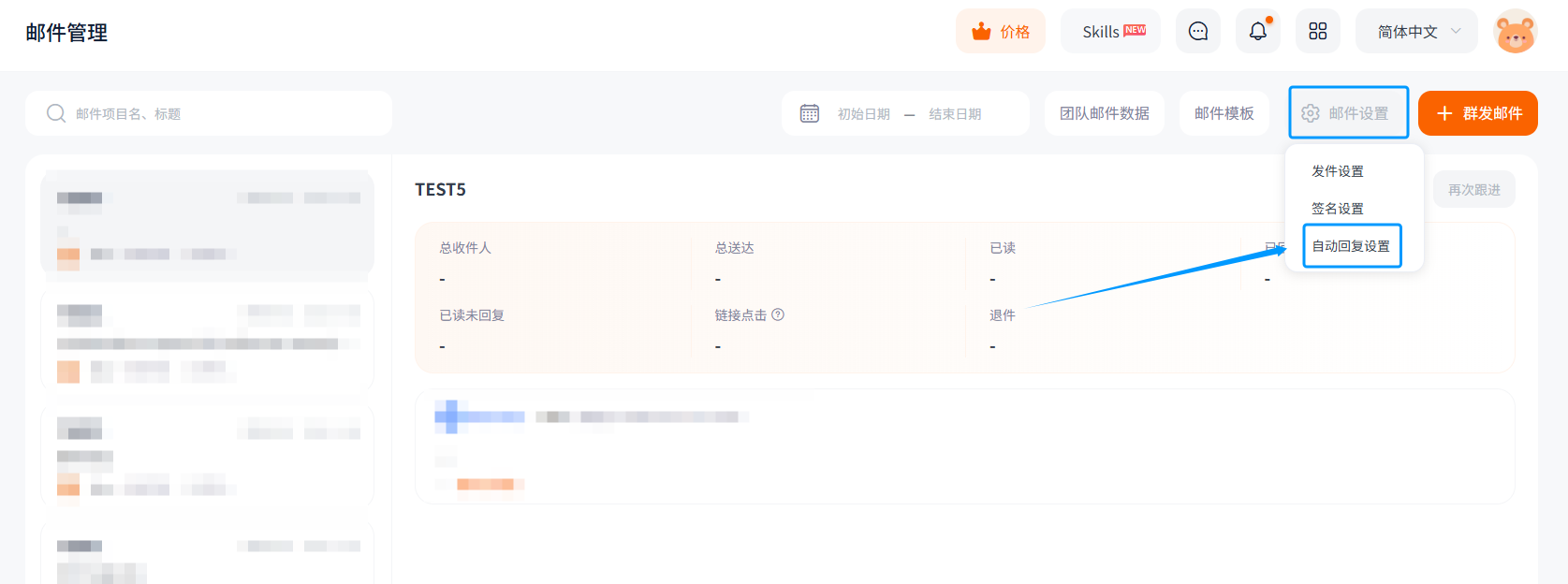Click the crown icon beside 价格

coord(981,32)
